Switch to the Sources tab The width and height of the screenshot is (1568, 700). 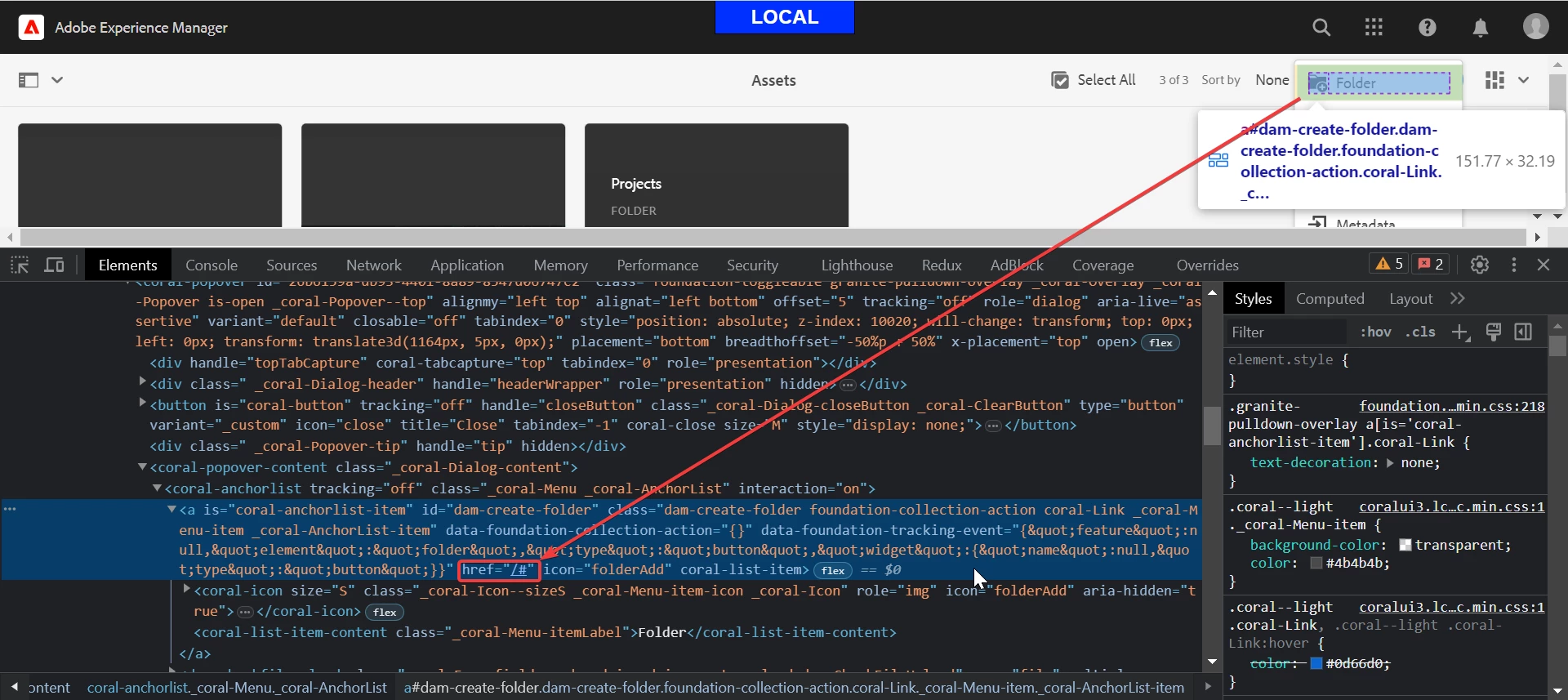[292, 265]
